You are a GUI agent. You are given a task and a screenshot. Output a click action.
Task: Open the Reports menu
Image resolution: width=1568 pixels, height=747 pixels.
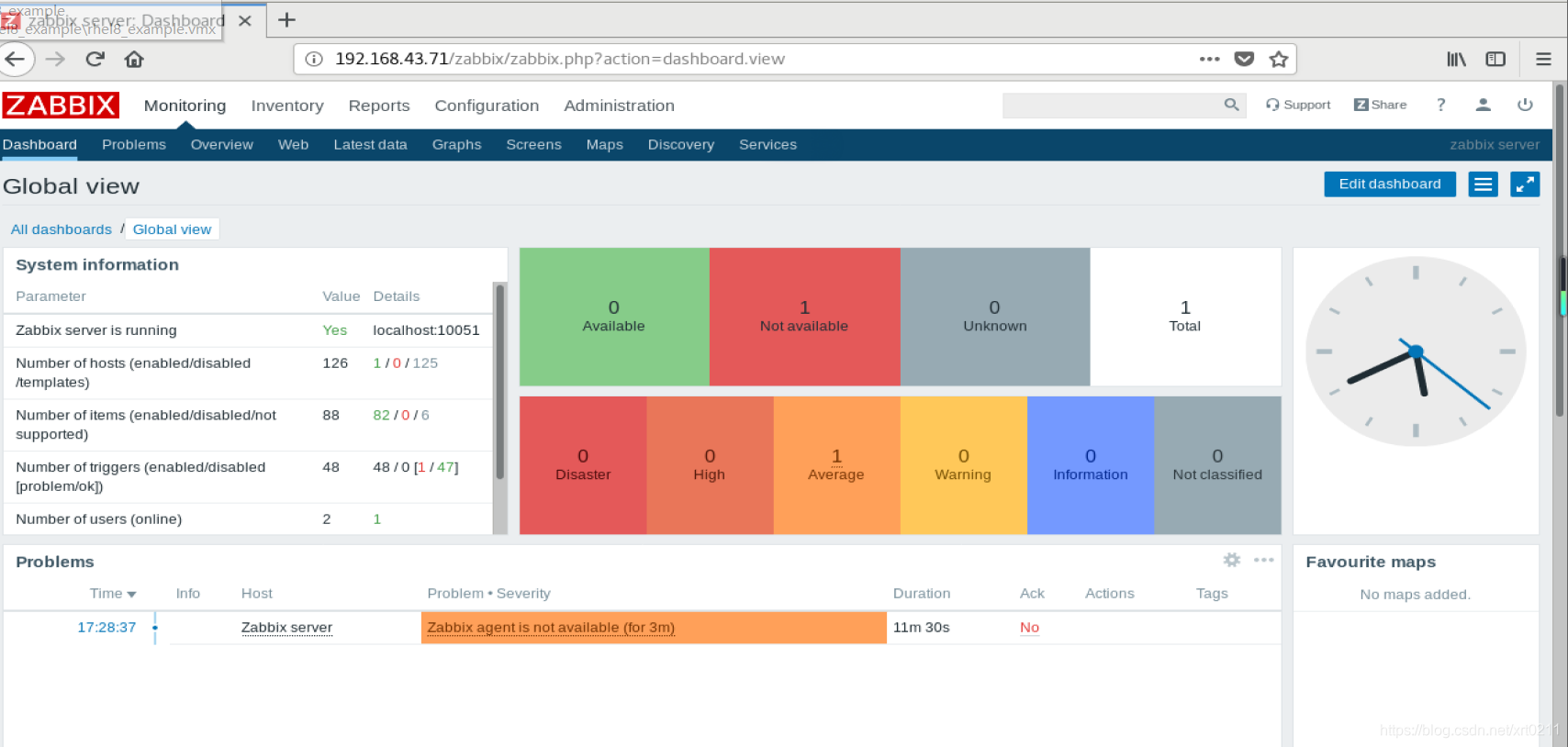(379, 106)
